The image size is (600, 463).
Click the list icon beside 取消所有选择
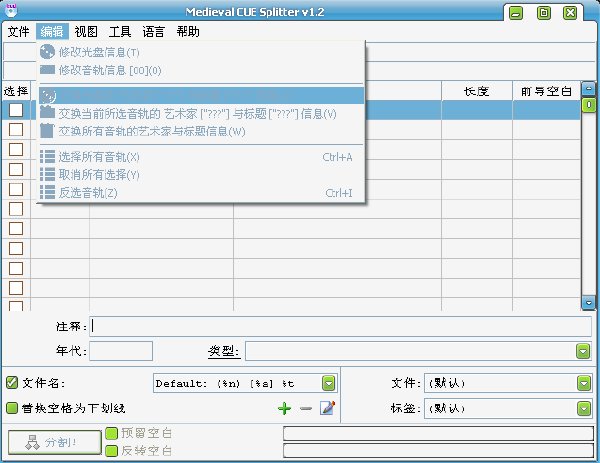pyautogui.click(x=47, y=174)
